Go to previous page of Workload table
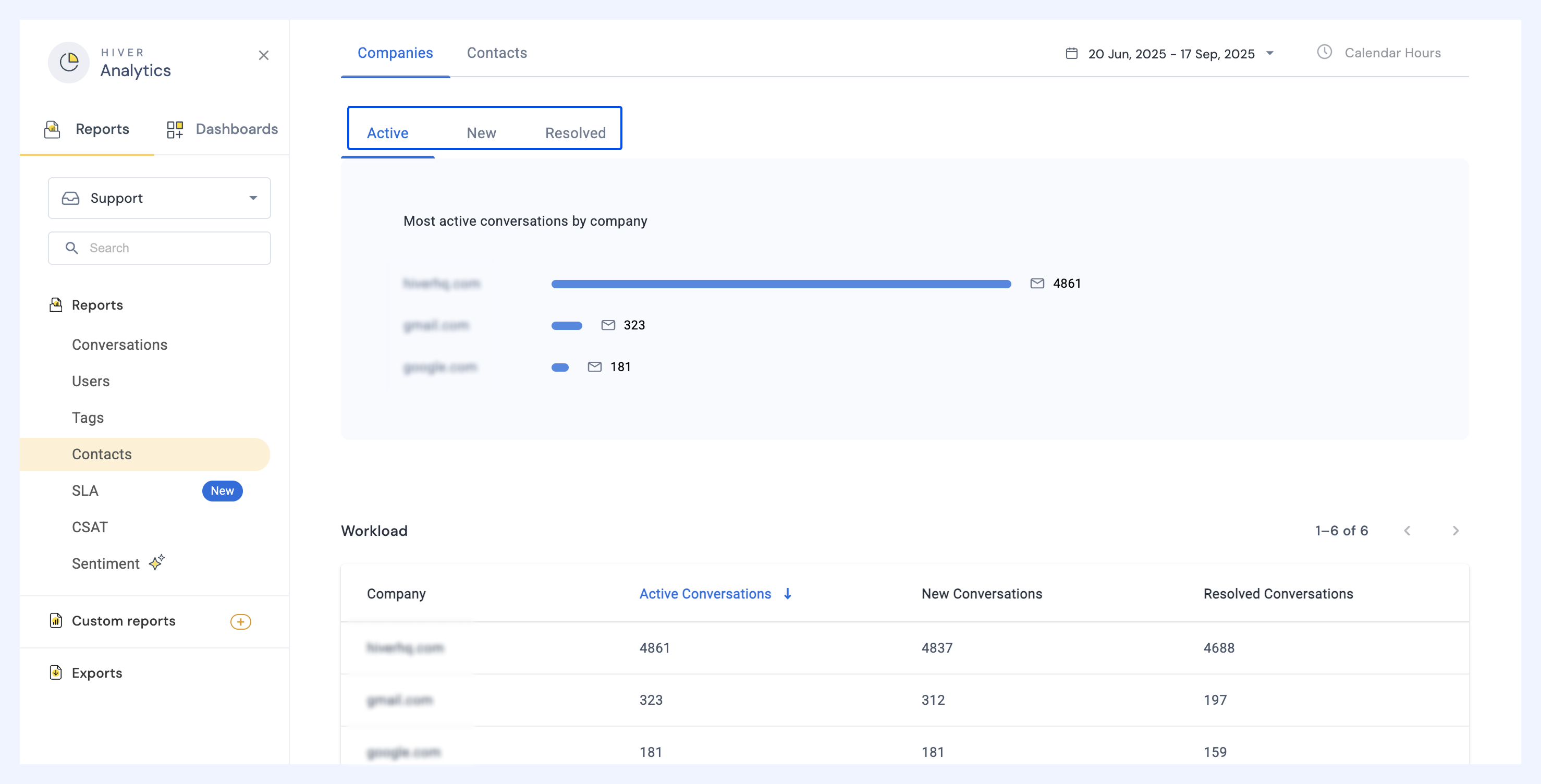The image size is (1541, 784). (x=1407, y=531)
